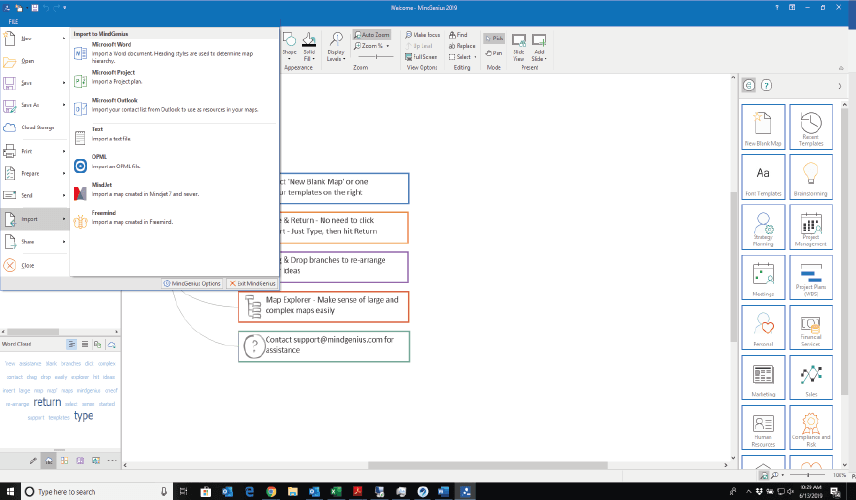The height and width of the screenshot is (500, 856).
Task: Click the FILE tab
Action: (x=13, y=21)
